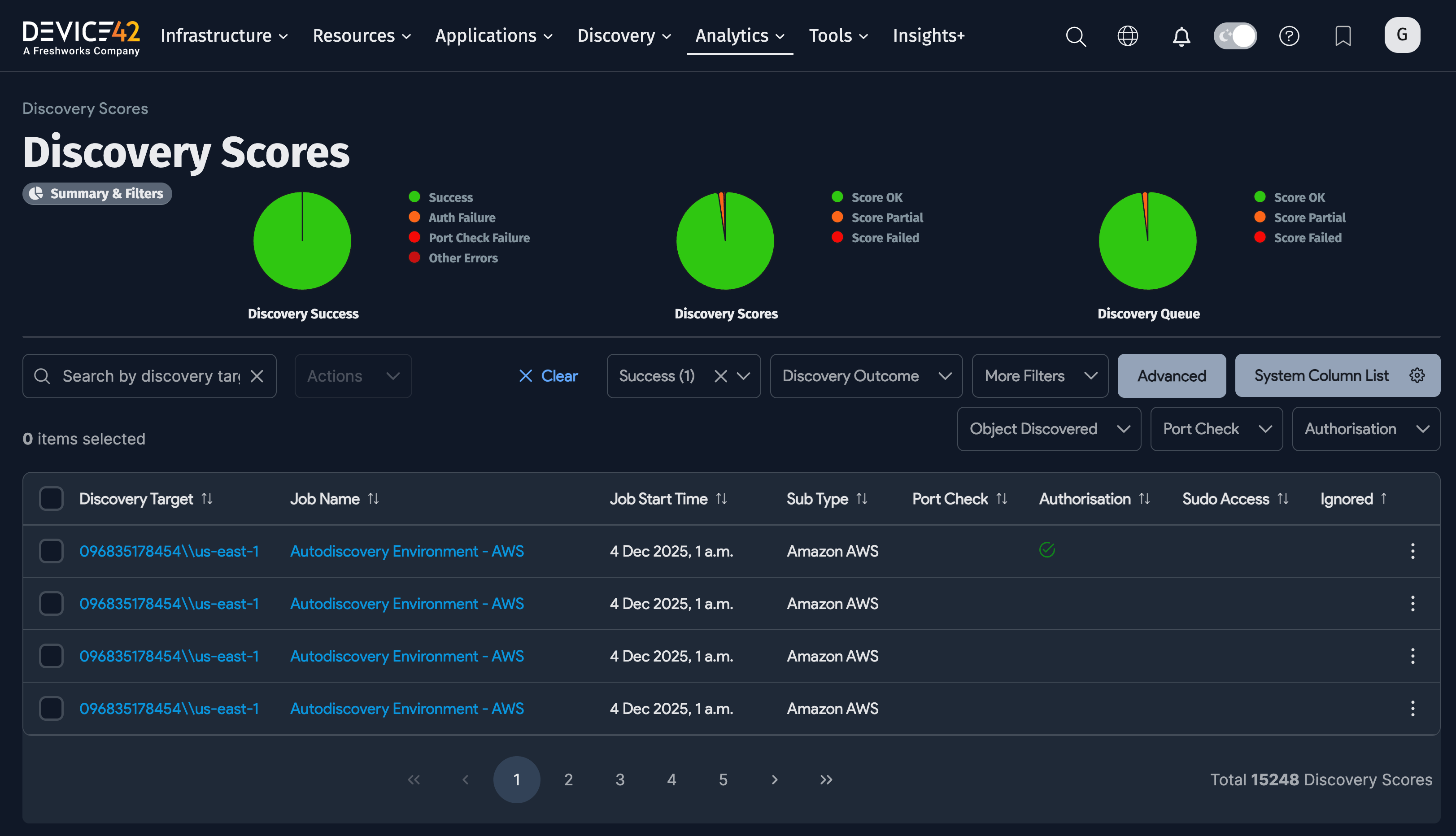Open the three-dot menu for first row
Screen dimensions: 1456x836
tap(1412, 551)
